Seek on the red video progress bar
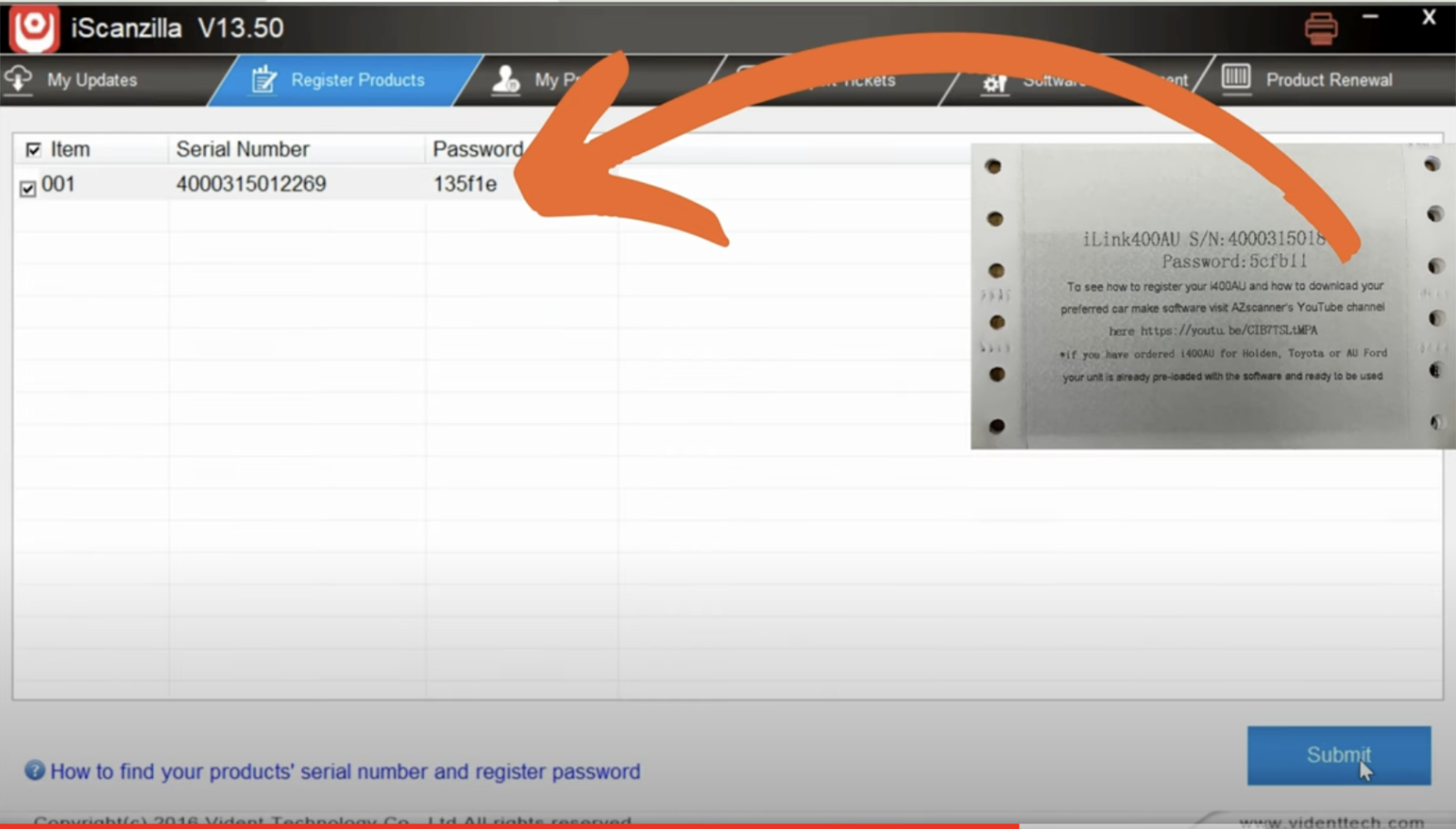The width and height of the screenshot is (1456, 829). [510, 825]
